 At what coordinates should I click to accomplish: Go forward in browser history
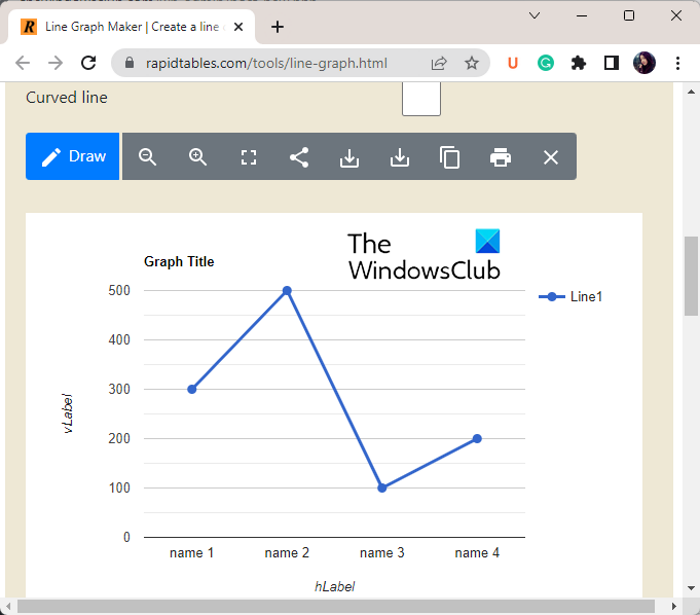[x=55, y=63]
